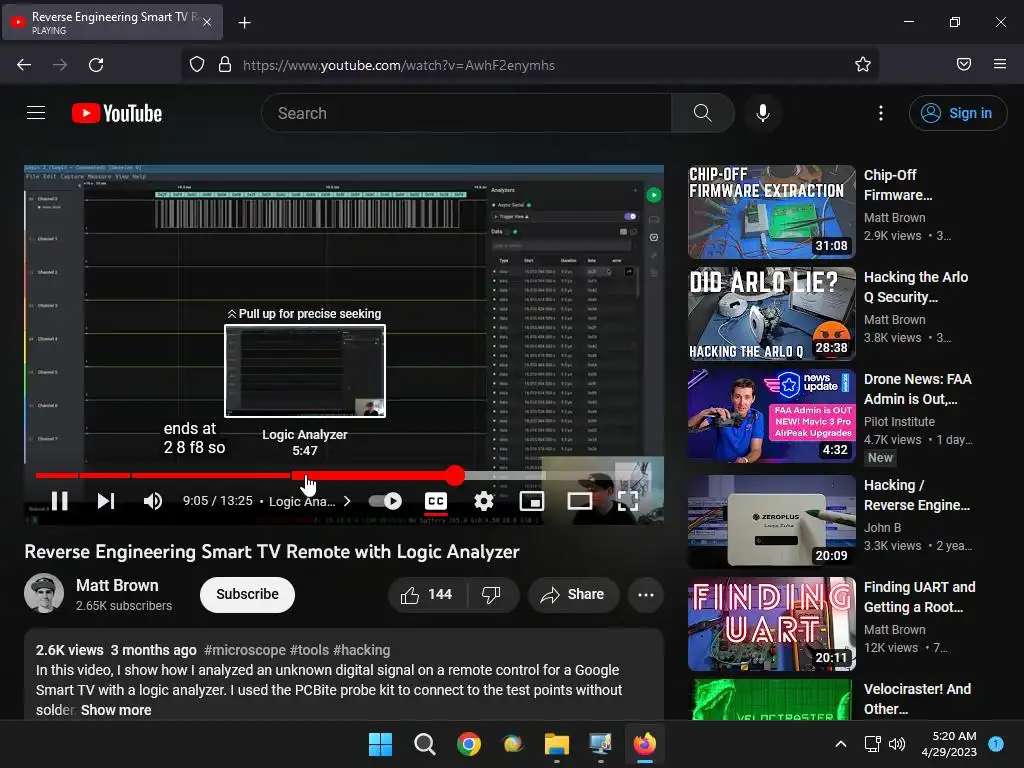View site security lock info
This screenshot has width=1024, height=768.
[x=225, y=65]
